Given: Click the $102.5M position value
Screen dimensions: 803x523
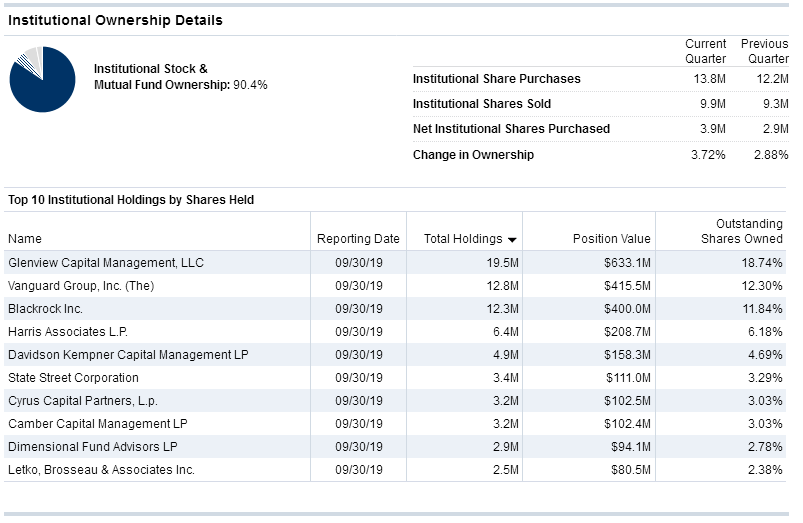Looking at the screenshot, I should pyautogui.click(x=627, y=401).
